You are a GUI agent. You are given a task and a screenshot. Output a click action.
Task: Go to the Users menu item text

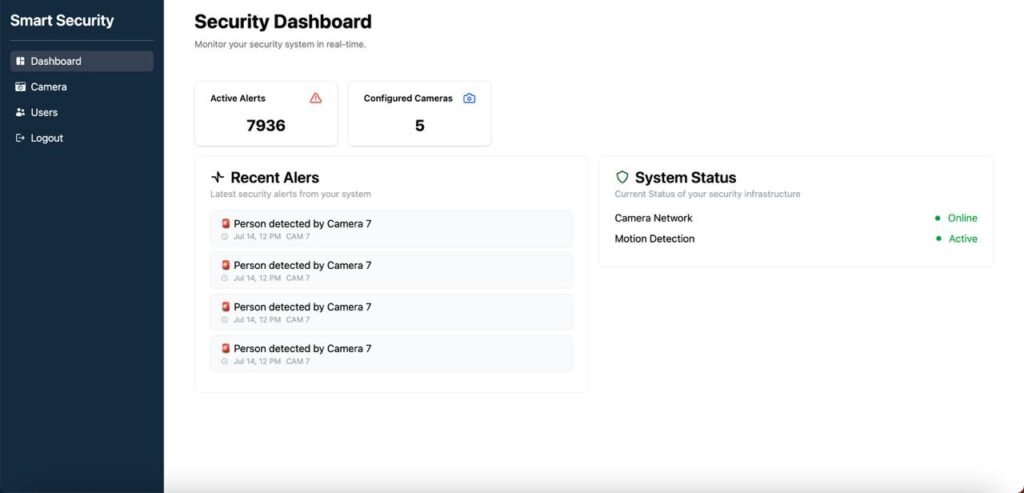point(44,113)
